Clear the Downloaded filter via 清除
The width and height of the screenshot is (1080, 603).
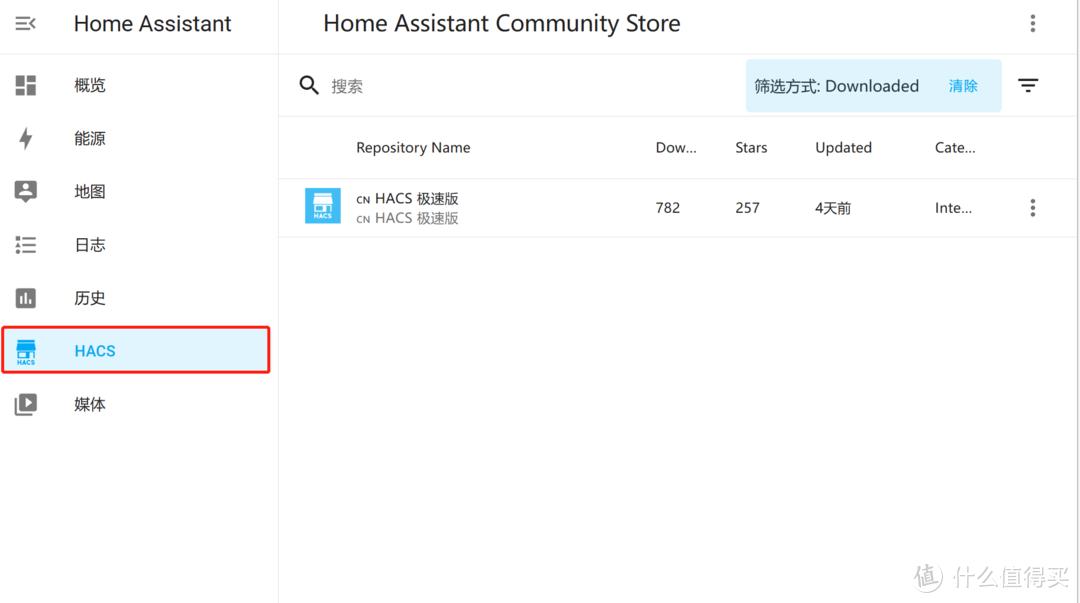pos(962,86)
